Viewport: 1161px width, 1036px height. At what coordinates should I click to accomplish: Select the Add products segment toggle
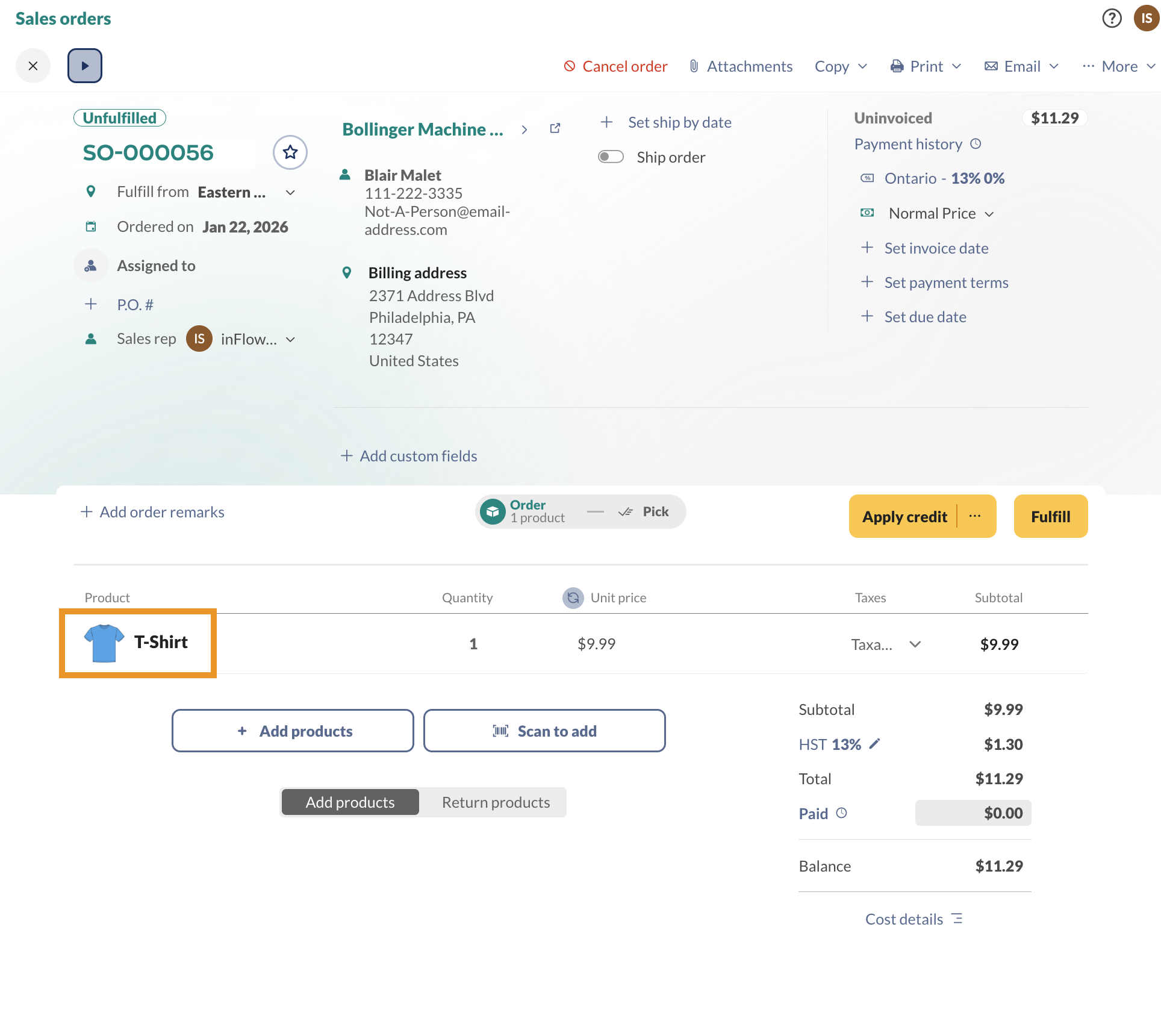point(350,802)
